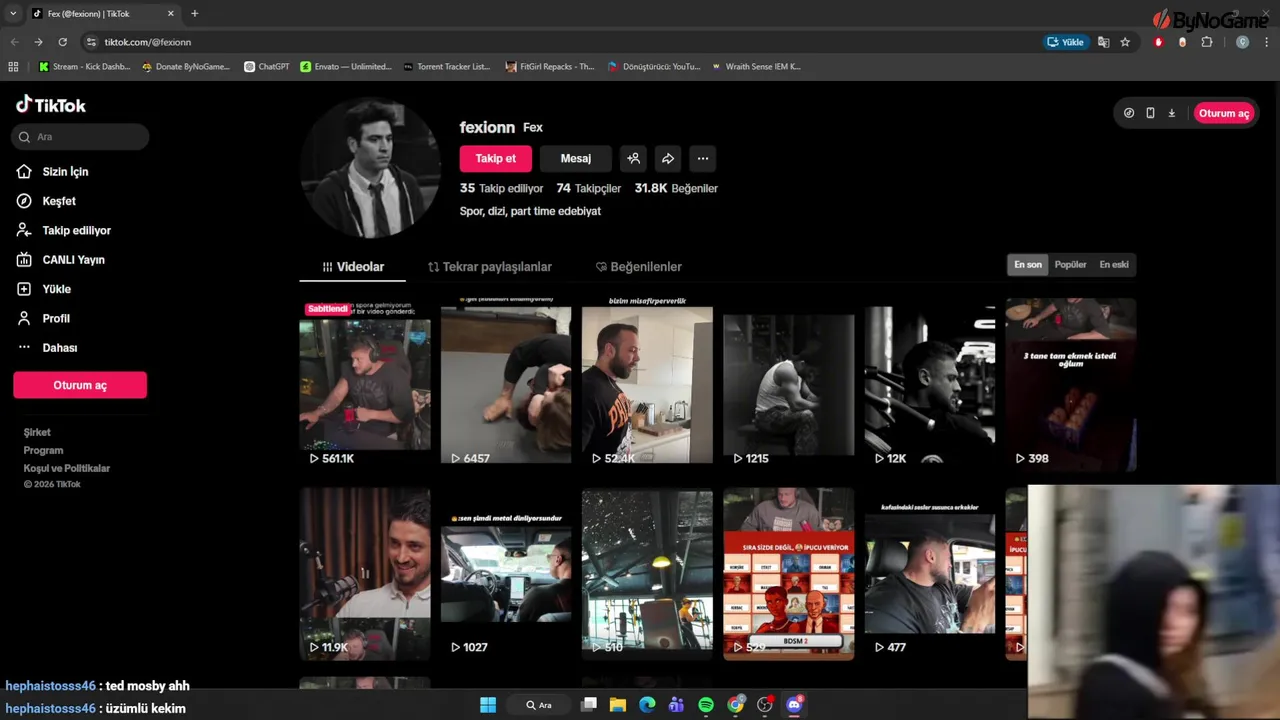Switch to Tekrar paylaşılanlar tab

[x=490, y=267]
